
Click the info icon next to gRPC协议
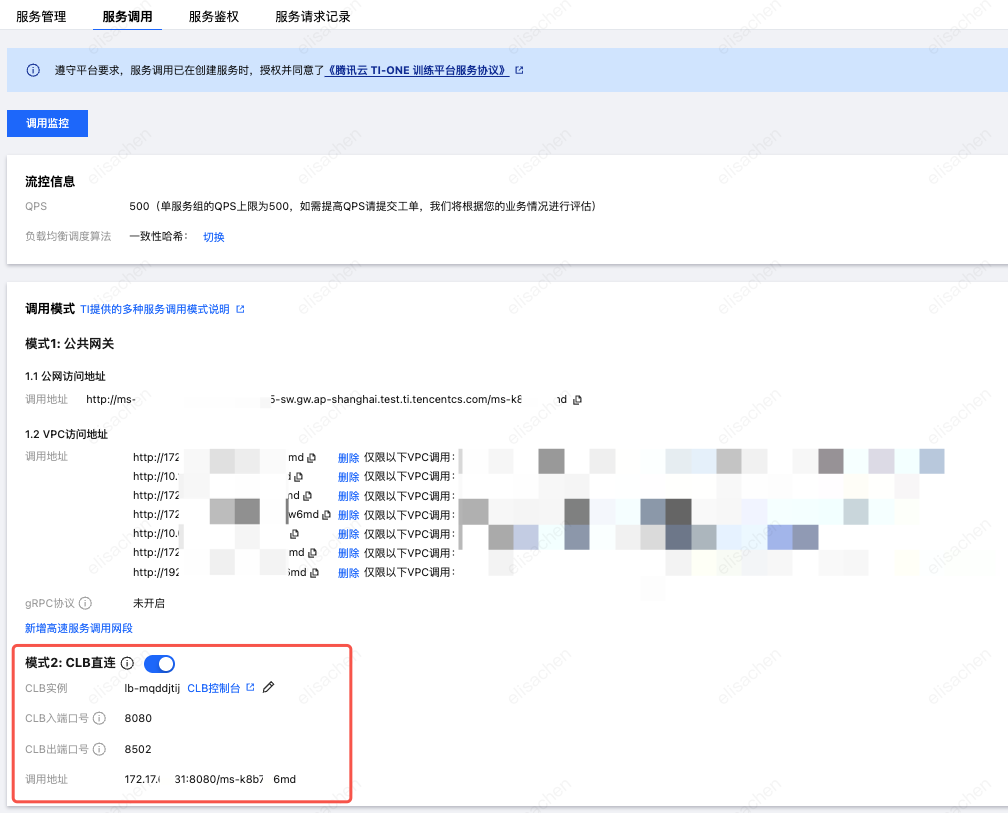85,603
